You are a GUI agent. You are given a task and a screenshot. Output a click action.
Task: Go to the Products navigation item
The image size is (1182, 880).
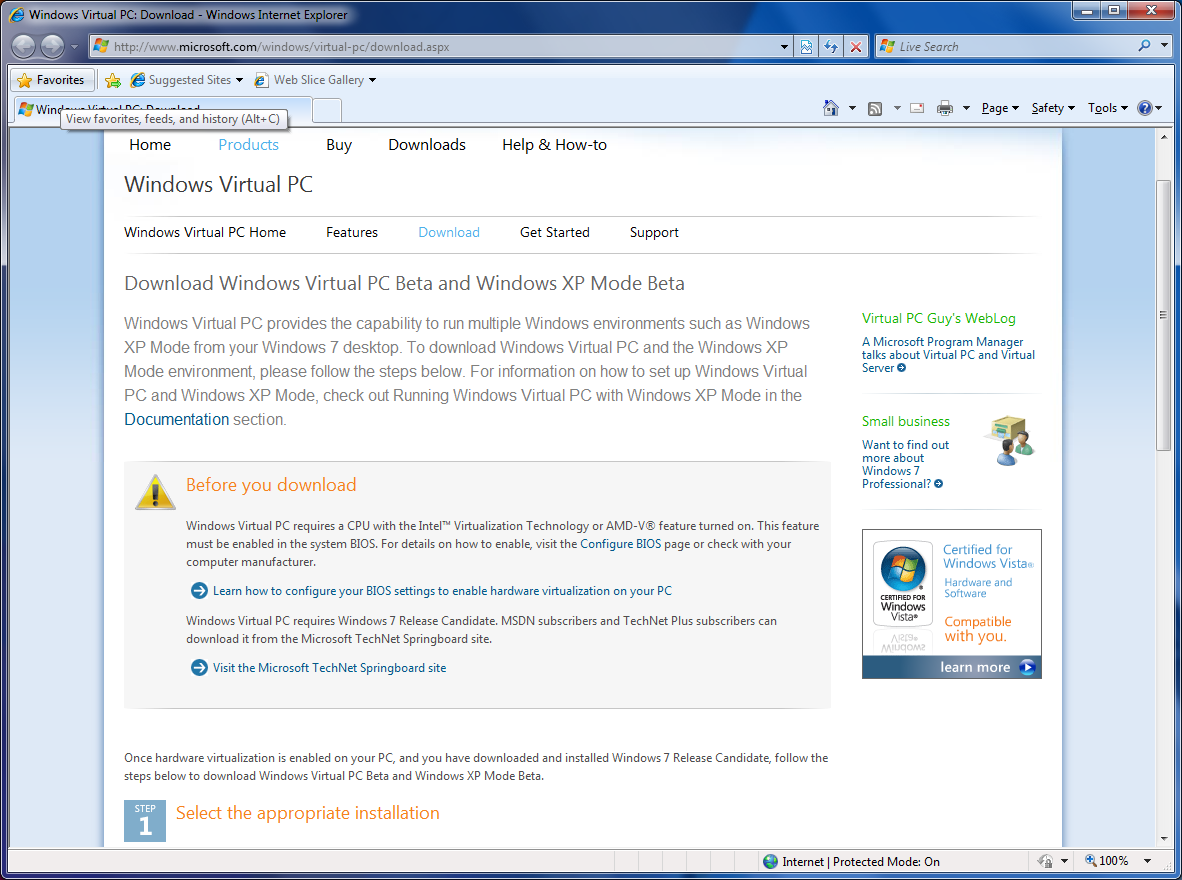tap(249, 145)
